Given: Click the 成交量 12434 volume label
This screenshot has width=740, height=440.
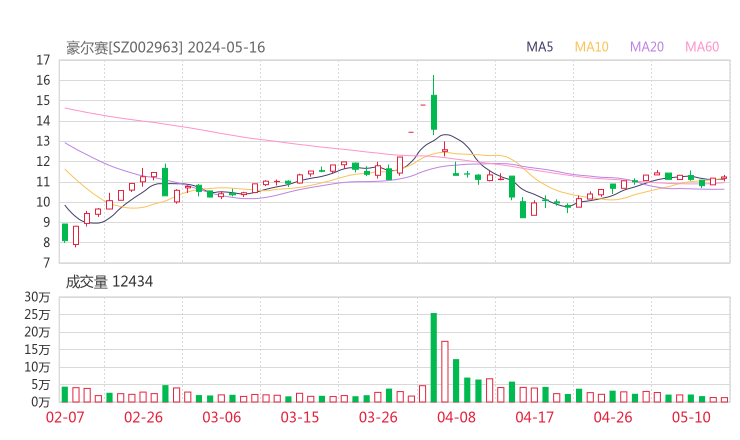Looking at the screenshot, I should (109, 282).
